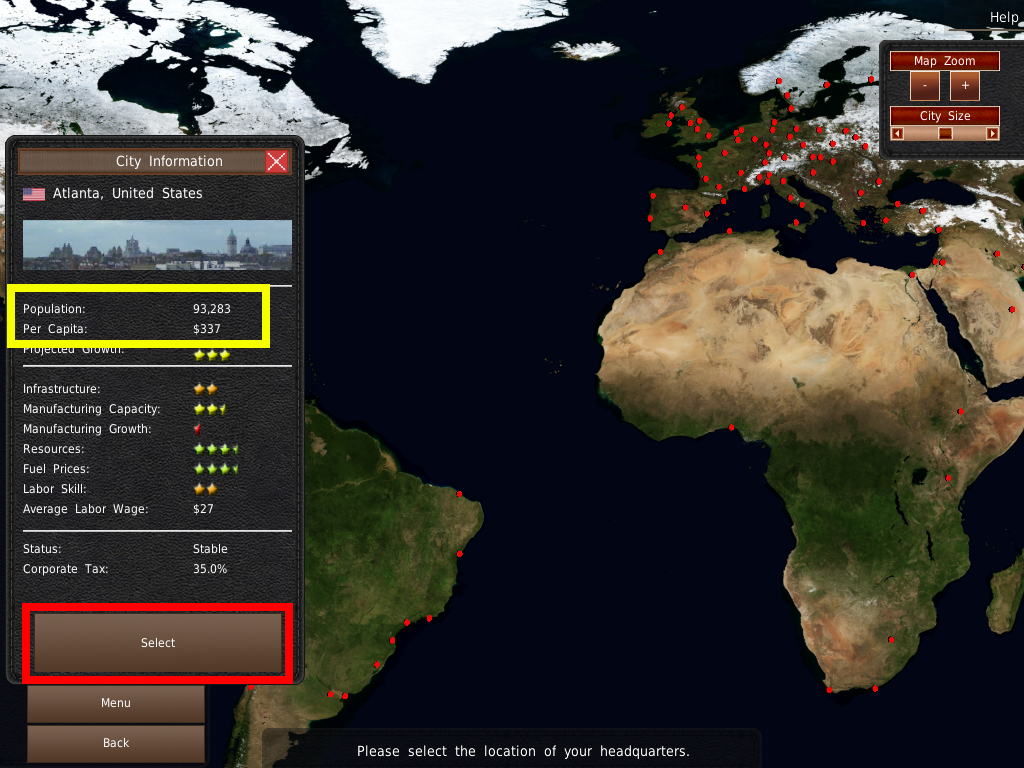Screen dimensions: 1024x768
Task: Select the city dot at Brazil's northeastern tip
Action: tap(459, 494)
